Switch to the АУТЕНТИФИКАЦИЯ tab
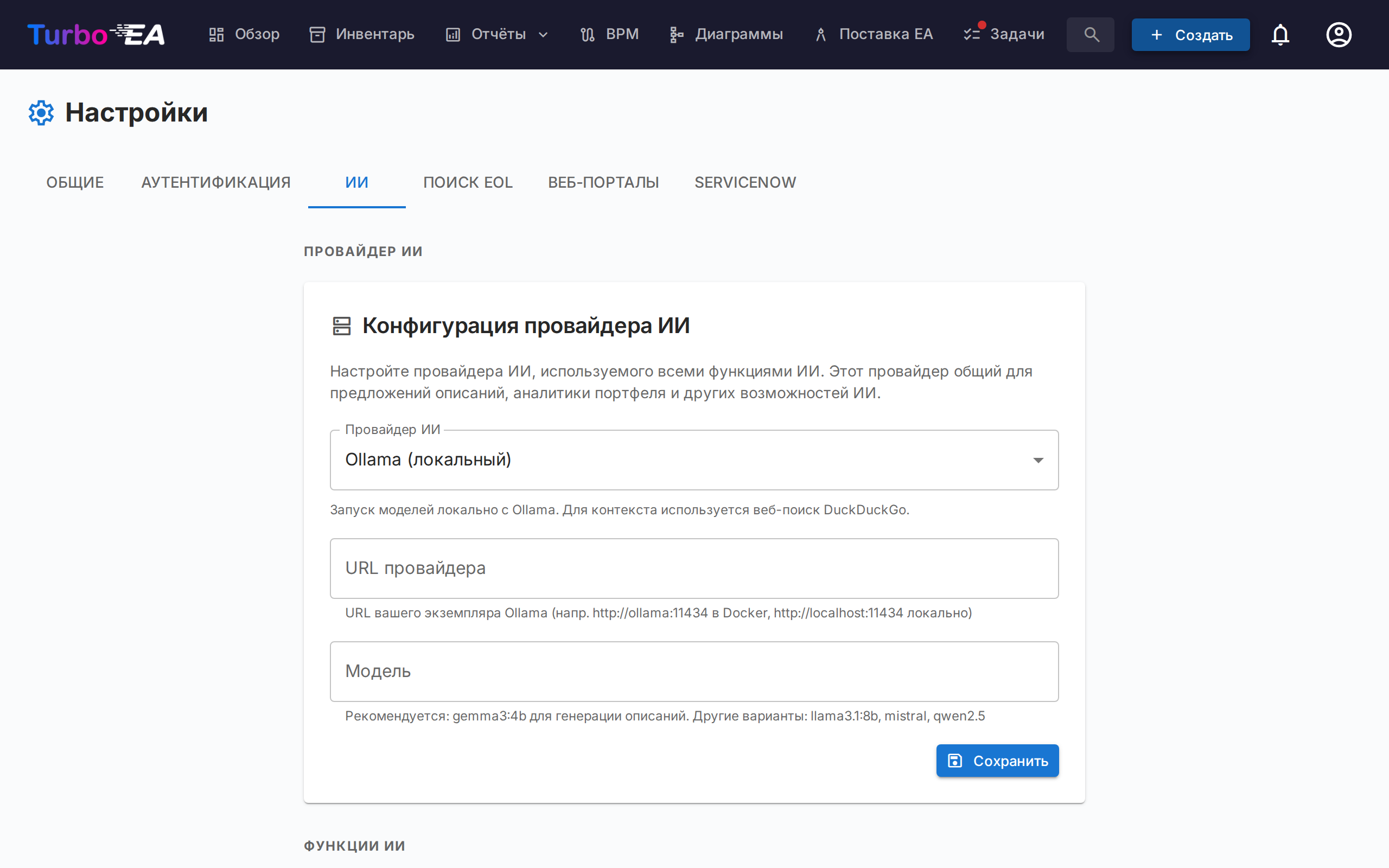 pos(215,183)
